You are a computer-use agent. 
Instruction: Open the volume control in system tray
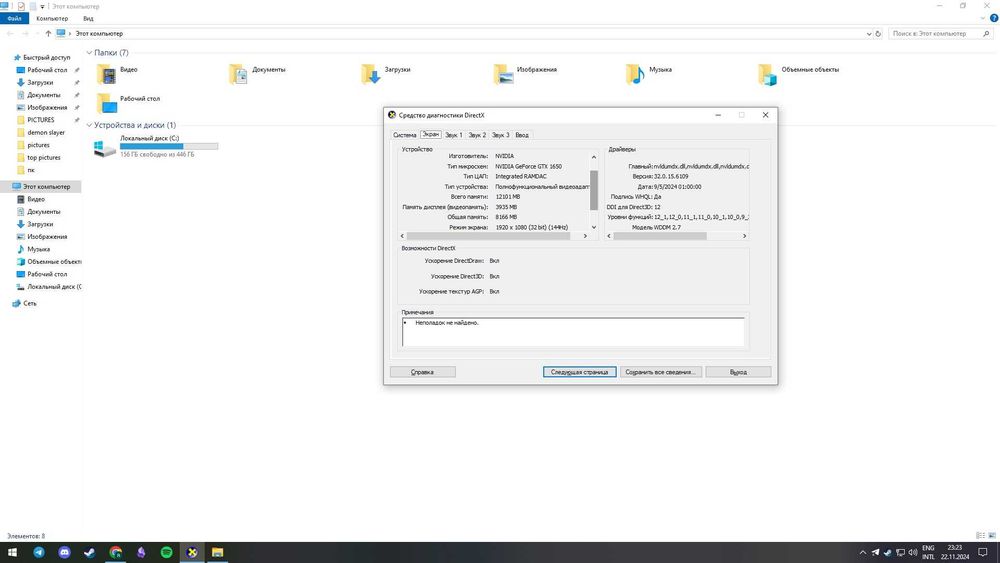click(x=913, y=552)
